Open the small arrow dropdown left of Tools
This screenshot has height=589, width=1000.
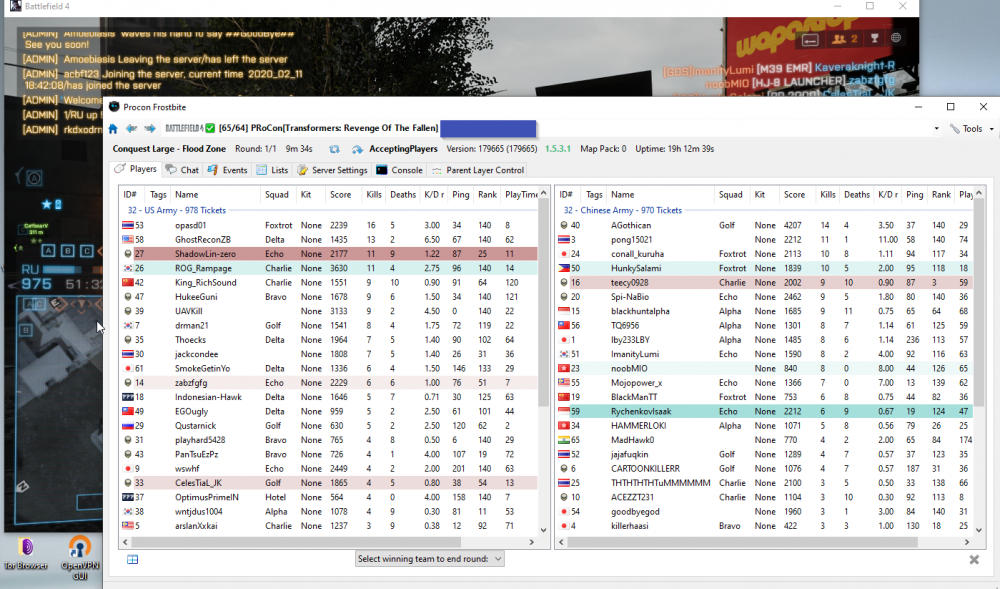coord(937,129)
